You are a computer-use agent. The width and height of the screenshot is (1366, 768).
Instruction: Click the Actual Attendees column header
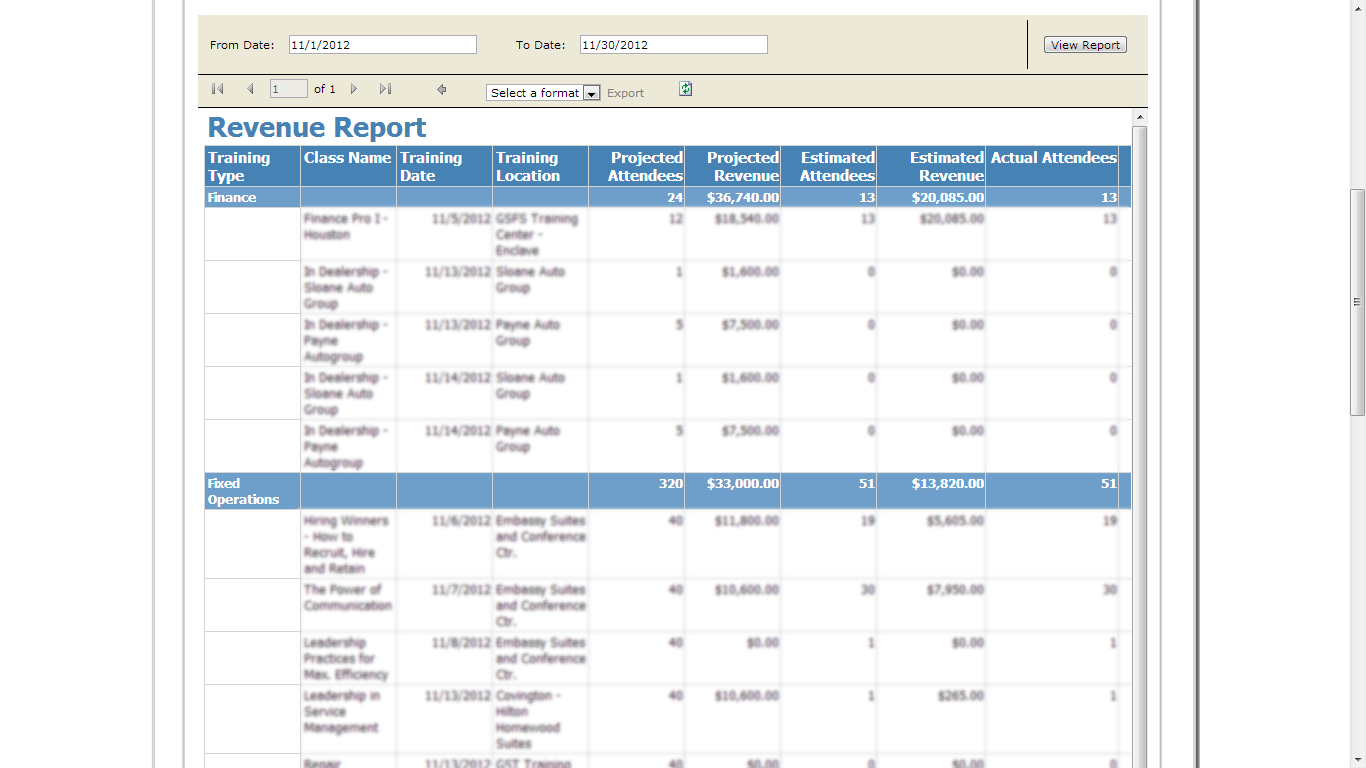(1053, 158)
